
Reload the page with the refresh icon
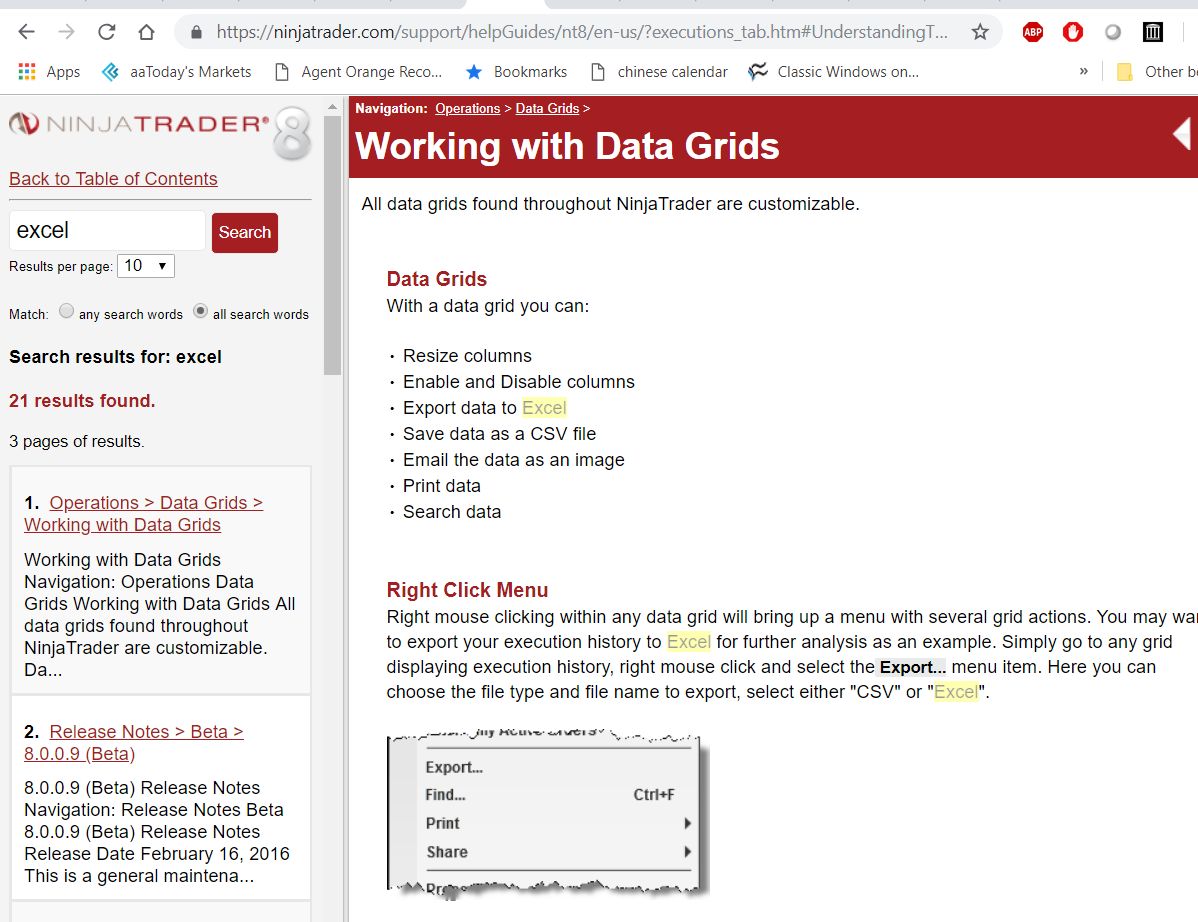pyautogui.click(x=106, y=32)
